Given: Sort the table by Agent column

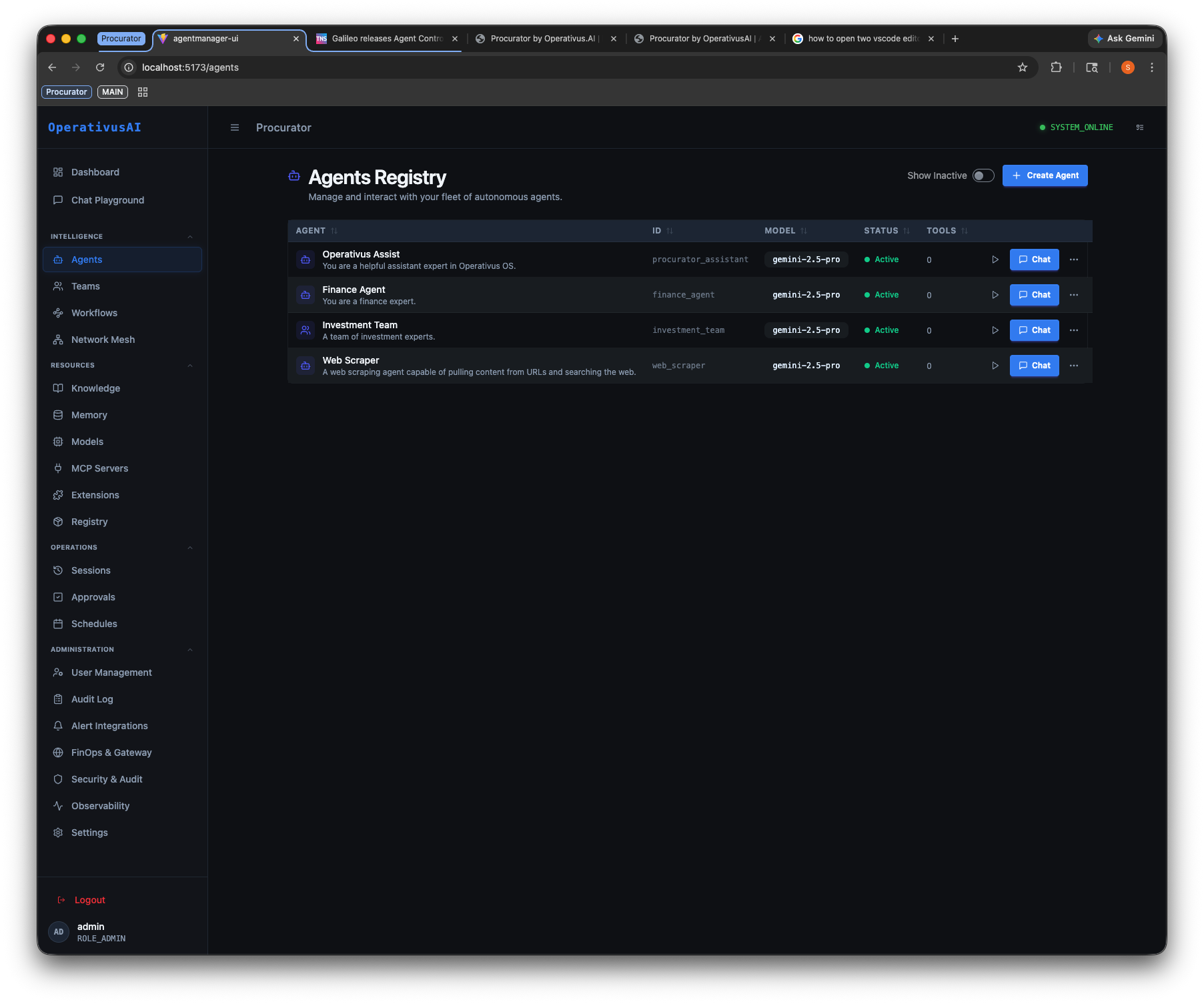Looking at the screenshot, I should [x=317, y=231].
